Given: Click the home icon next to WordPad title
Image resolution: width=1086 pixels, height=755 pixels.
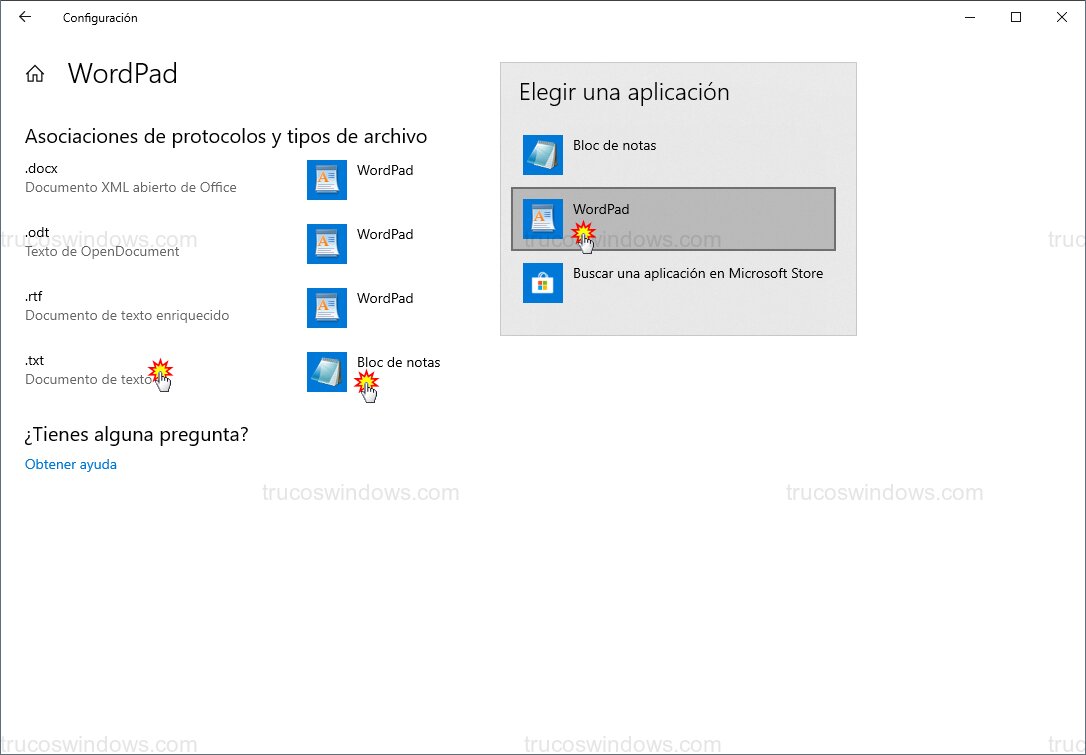Looking at the screenshot, I should 35,73.
